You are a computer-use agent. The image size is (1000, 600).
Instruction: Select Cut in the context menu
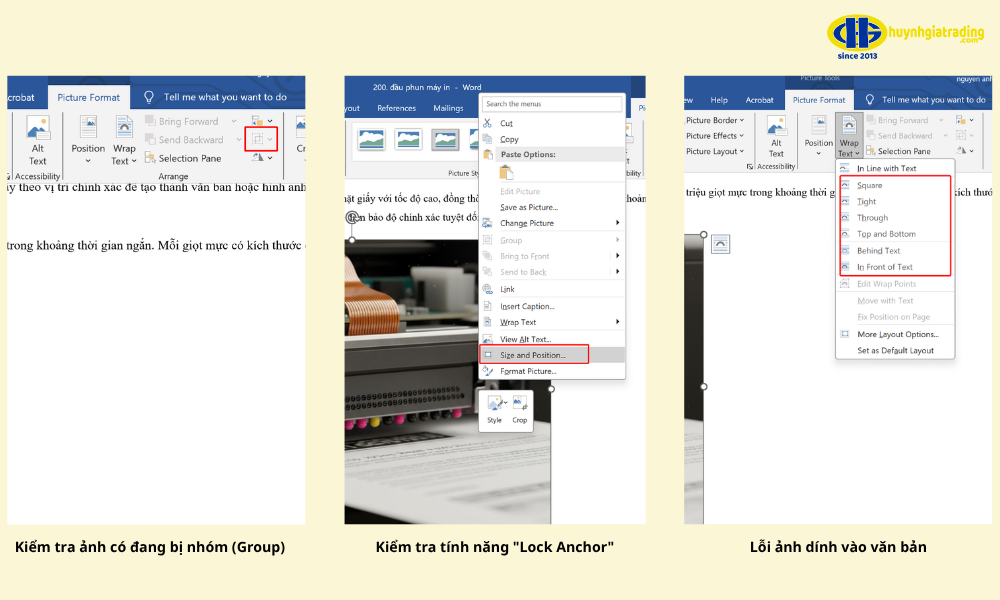[507, 123]
